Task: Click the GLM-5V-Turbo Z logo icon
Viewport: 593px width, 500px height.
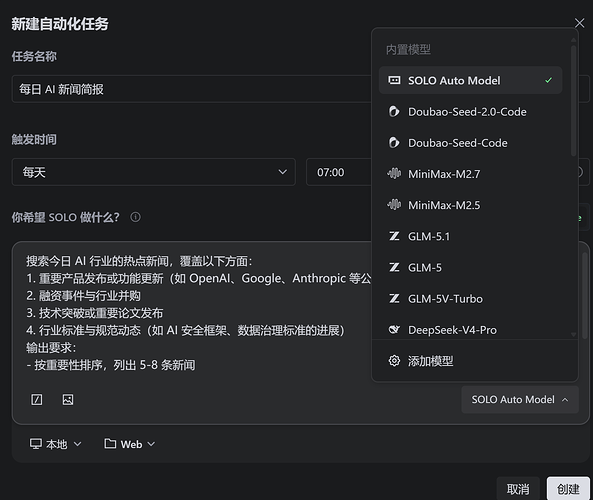Action: [x=394, y=299]
